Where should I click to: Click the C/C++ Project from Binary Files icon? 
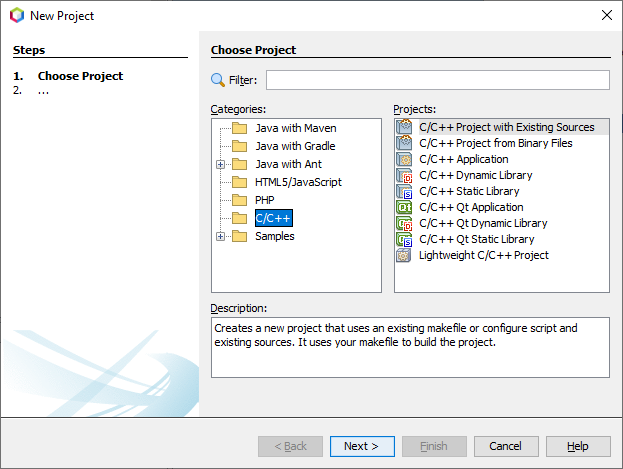click(404, 143)
